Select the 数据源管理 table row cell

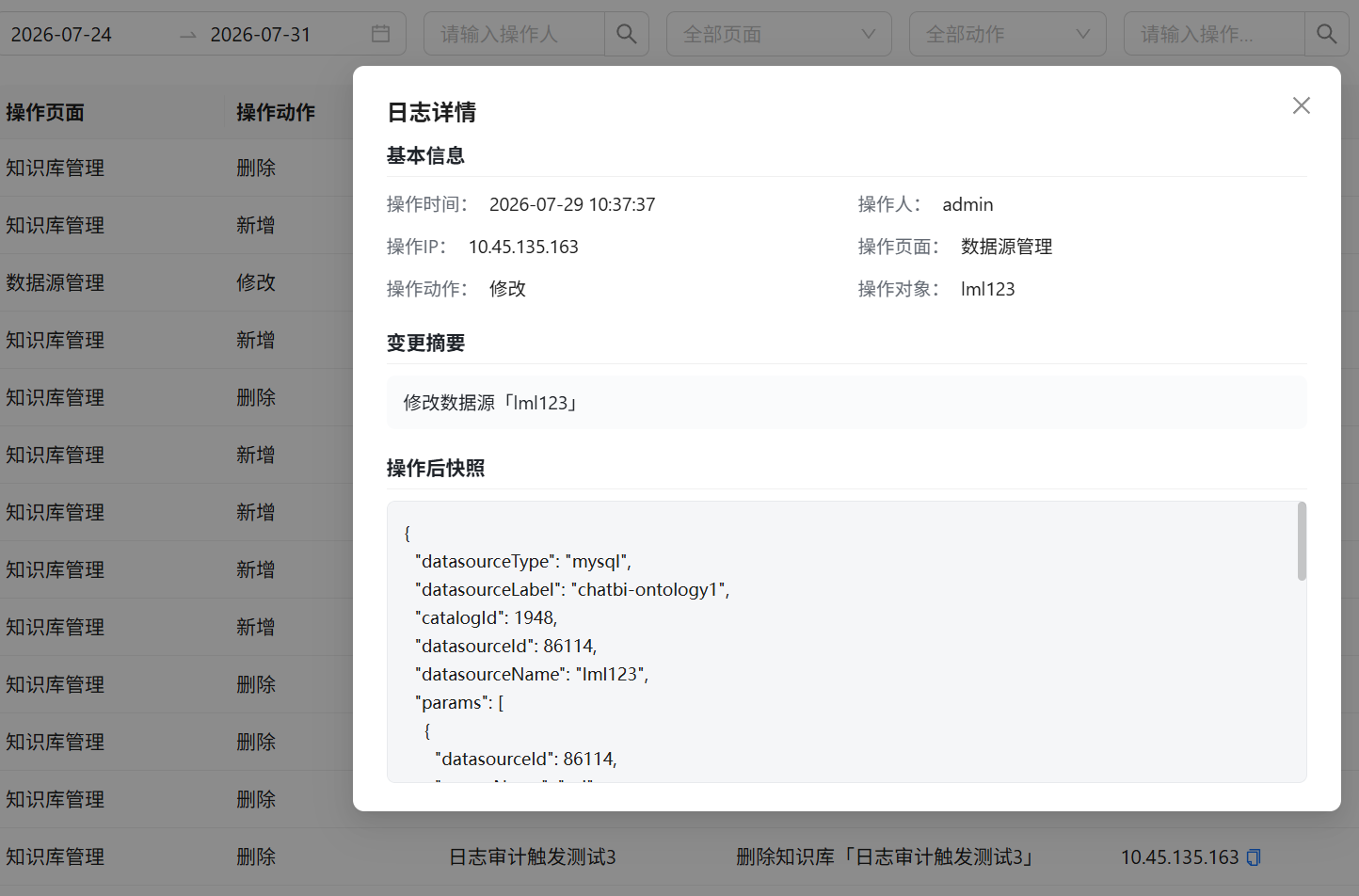click(56, 282)
